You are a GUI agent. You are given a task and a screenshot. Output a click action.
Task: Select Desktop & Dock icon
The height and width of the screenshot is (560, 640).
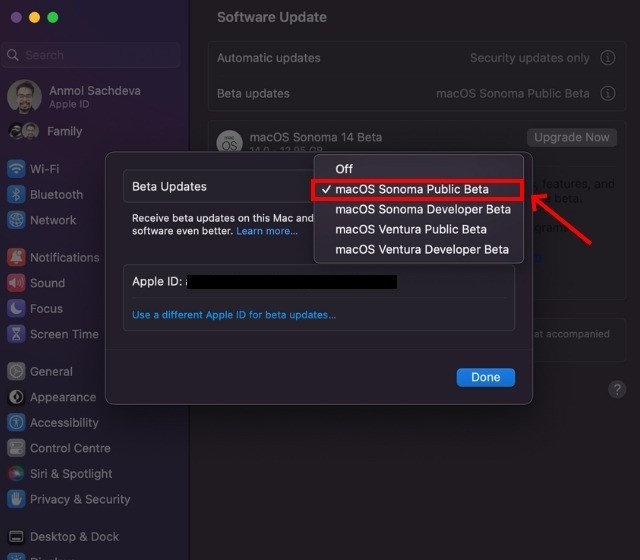(16, 537)
